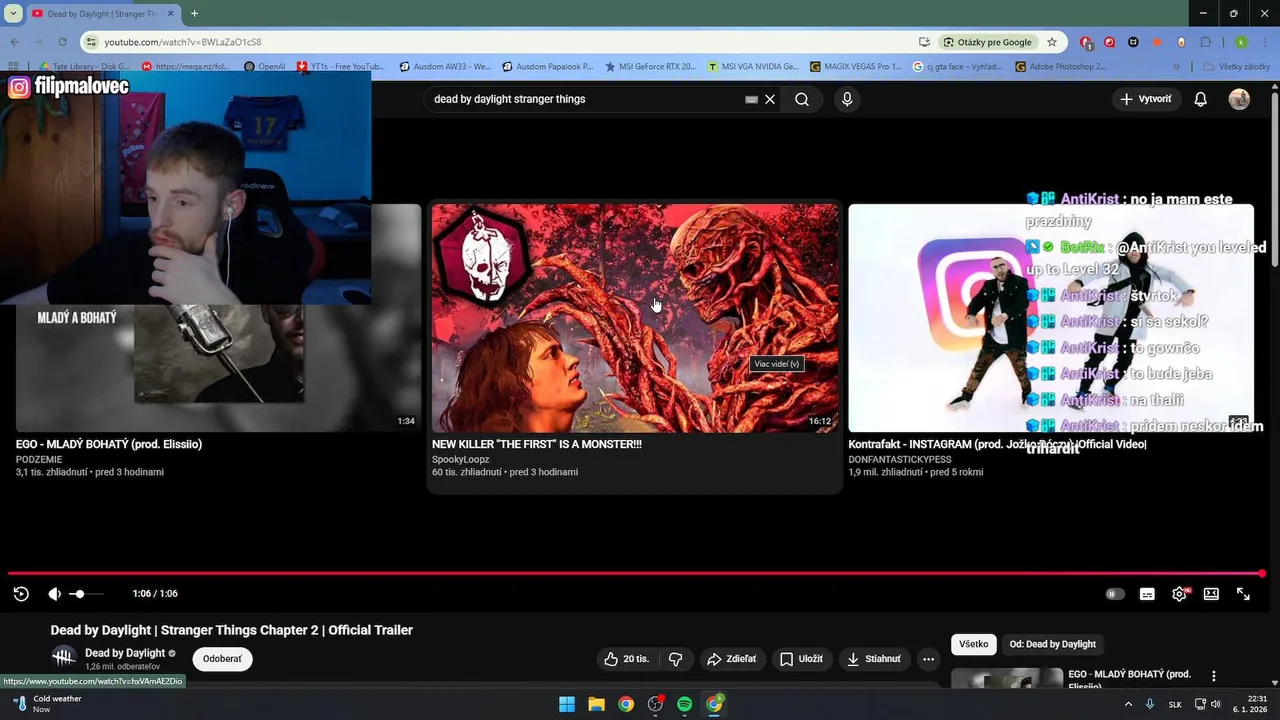The image size is (1280, 720).
Task: Enter fullscreen mode
Action: coord(1243,594)
